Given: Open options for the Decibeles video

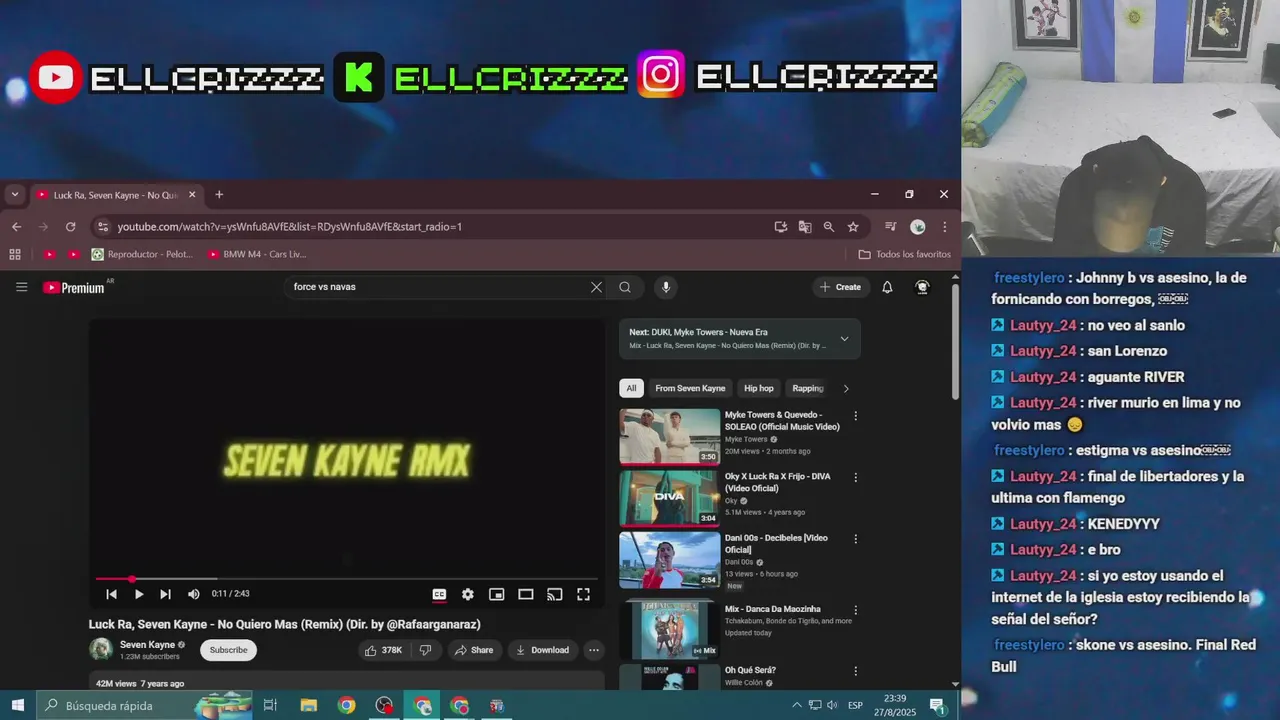Looking at the screenshot, I should pos(855,539).
